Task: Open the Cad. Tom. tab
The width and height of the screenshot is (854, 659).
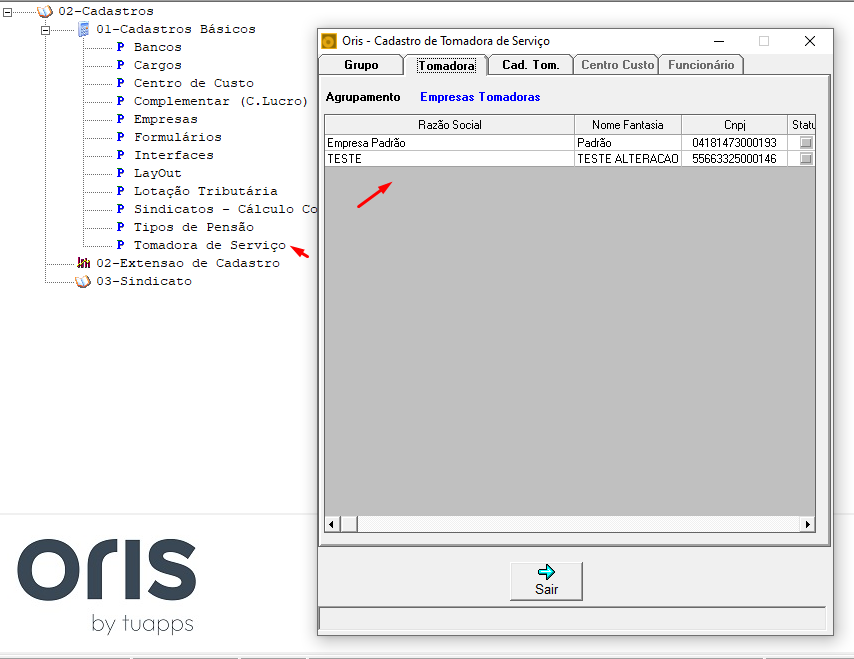Action: coord(530,65)
